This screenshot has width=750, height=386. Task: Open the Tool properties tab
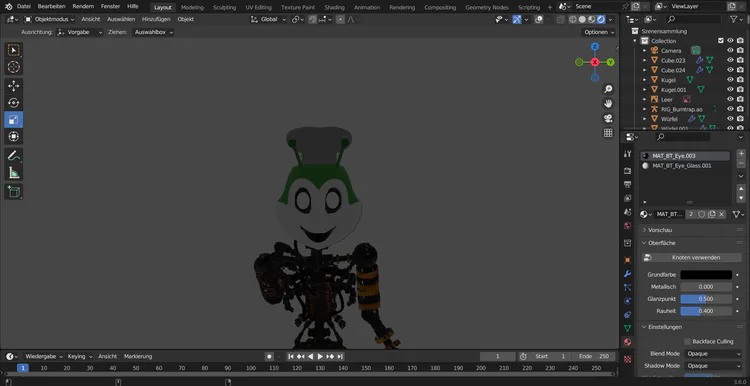[x=628, y=154]
